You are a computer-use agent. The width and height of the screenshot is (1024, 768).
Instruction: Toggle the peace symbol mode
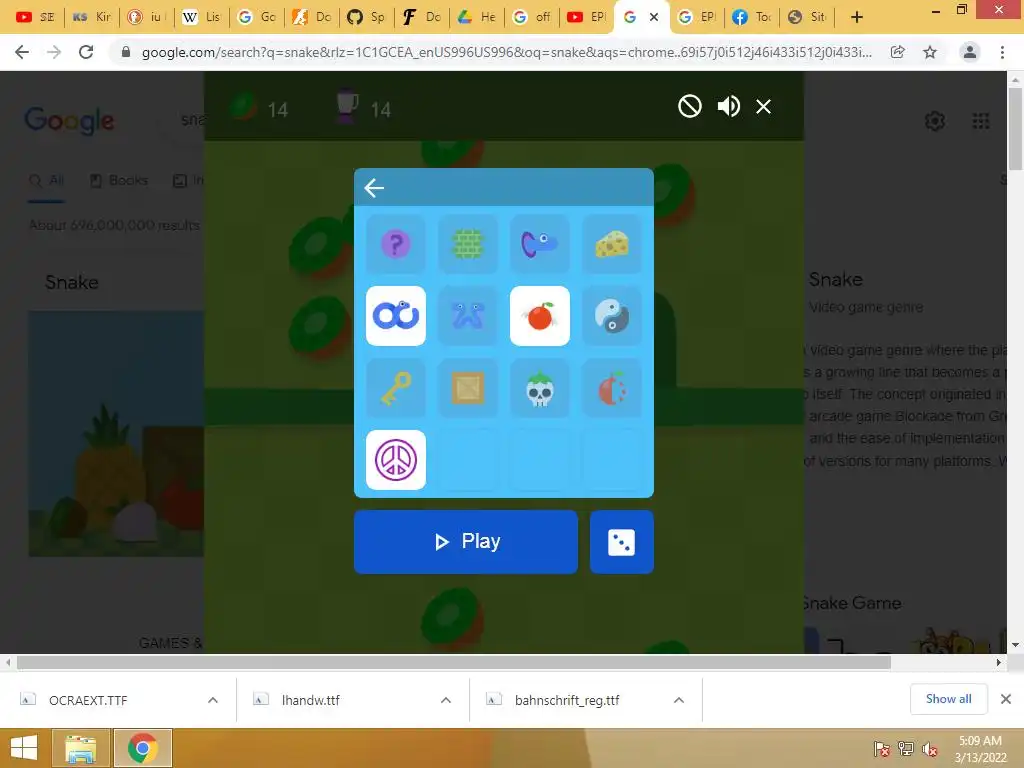click(x=396, y=460)
